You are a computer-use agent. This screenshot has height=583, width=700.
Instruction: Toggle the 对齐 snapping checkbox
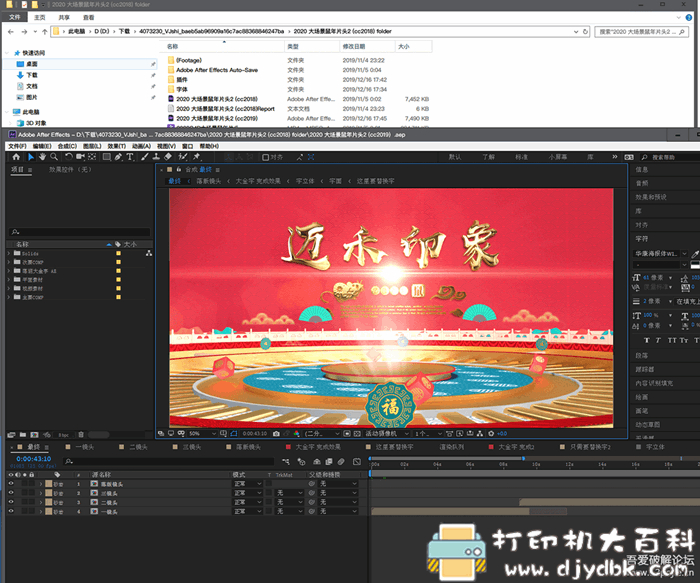[x=265, y=157]
